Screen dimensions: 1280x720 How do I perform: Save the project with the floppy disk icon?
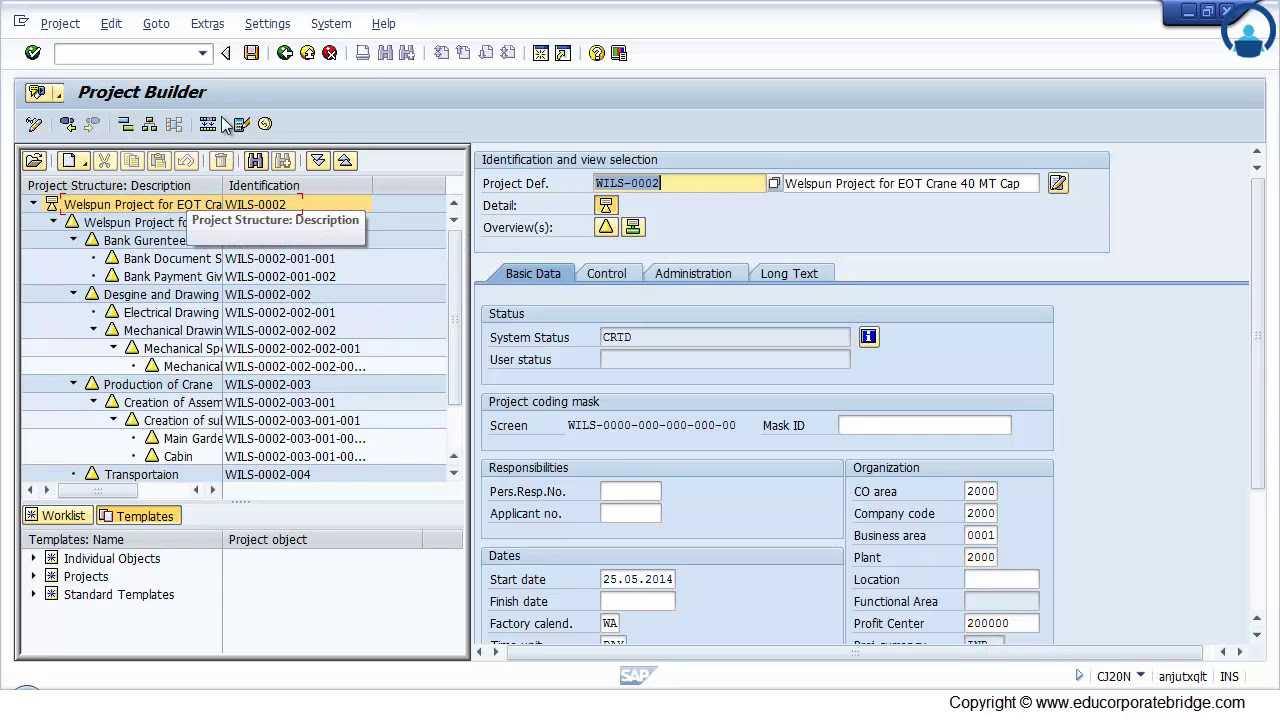[x=252, y=53]
